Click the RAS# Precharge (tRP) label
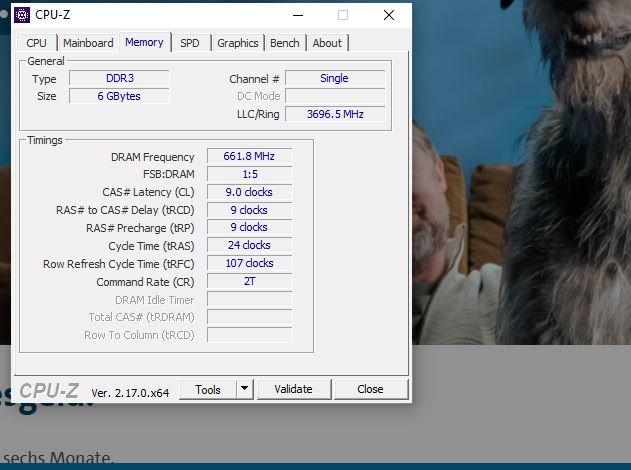 pyautogui.click(x=140, y=228)
